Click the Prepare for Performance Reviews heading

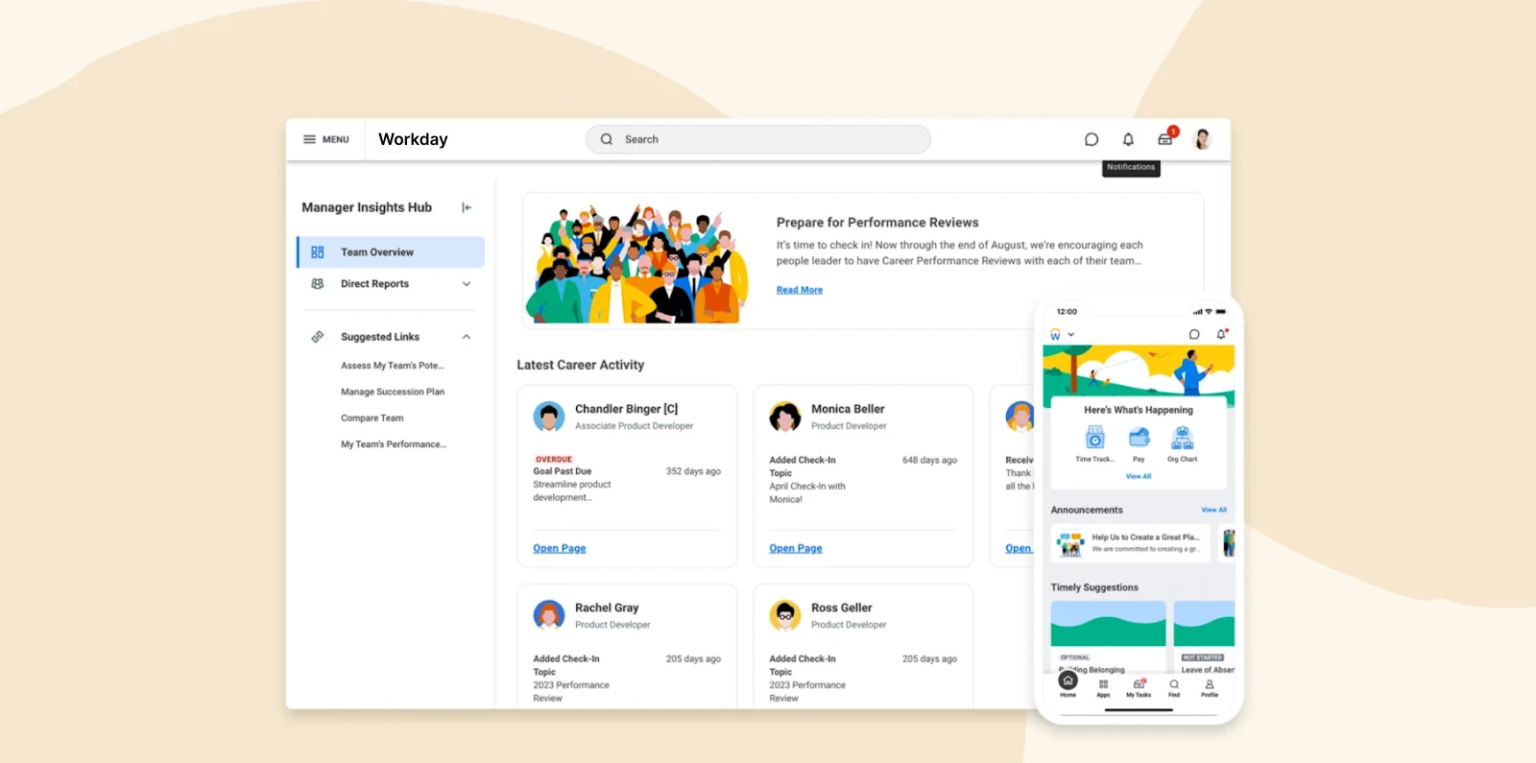tap(877, 222)
